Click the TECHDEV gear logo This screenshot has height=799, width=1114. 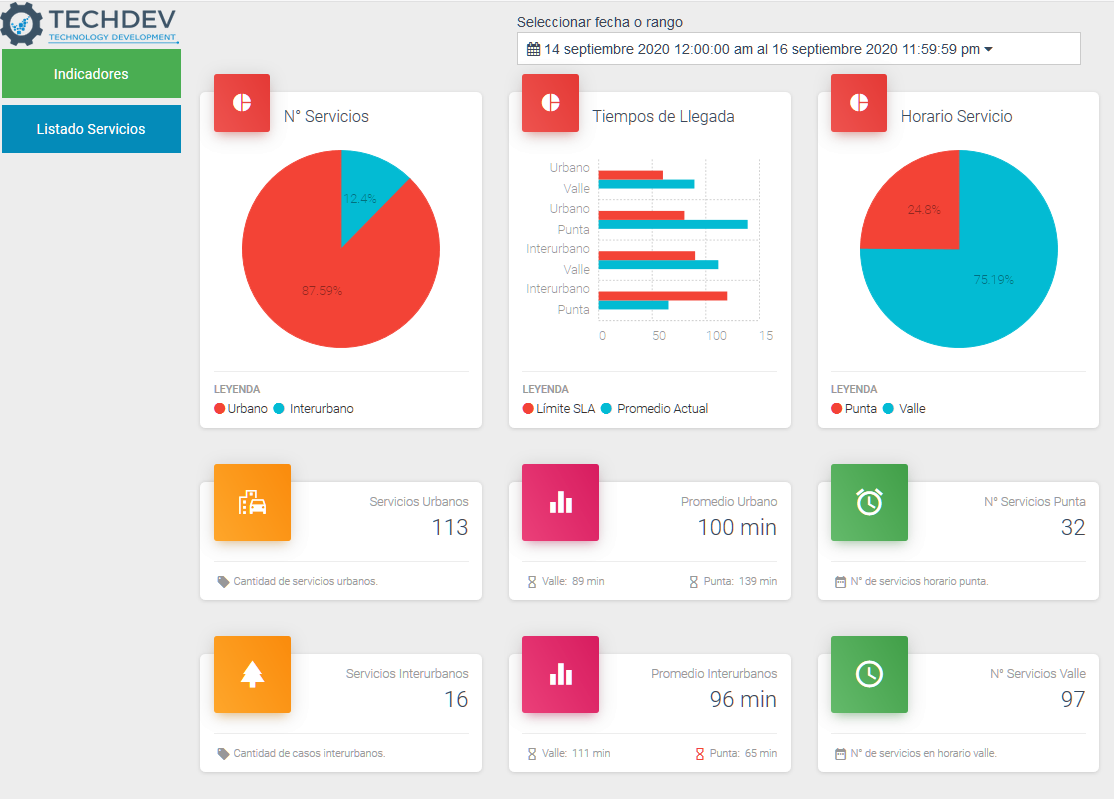pyautogui.click(x=21, y=23)
